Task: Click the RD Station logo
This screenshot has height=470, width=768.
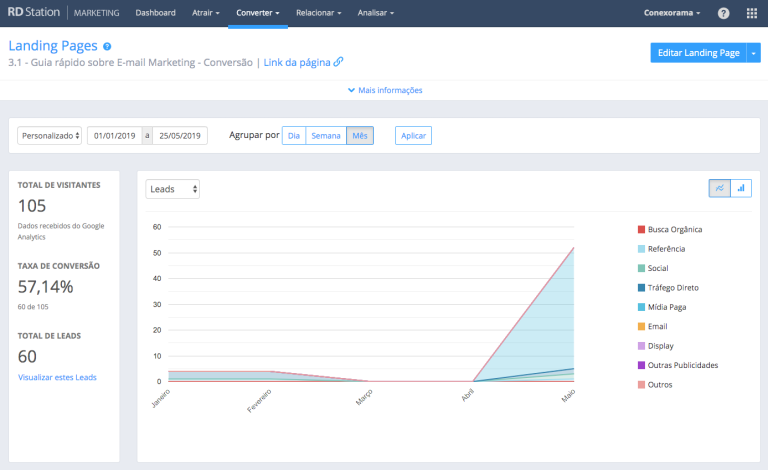Action: coord(36,13)
